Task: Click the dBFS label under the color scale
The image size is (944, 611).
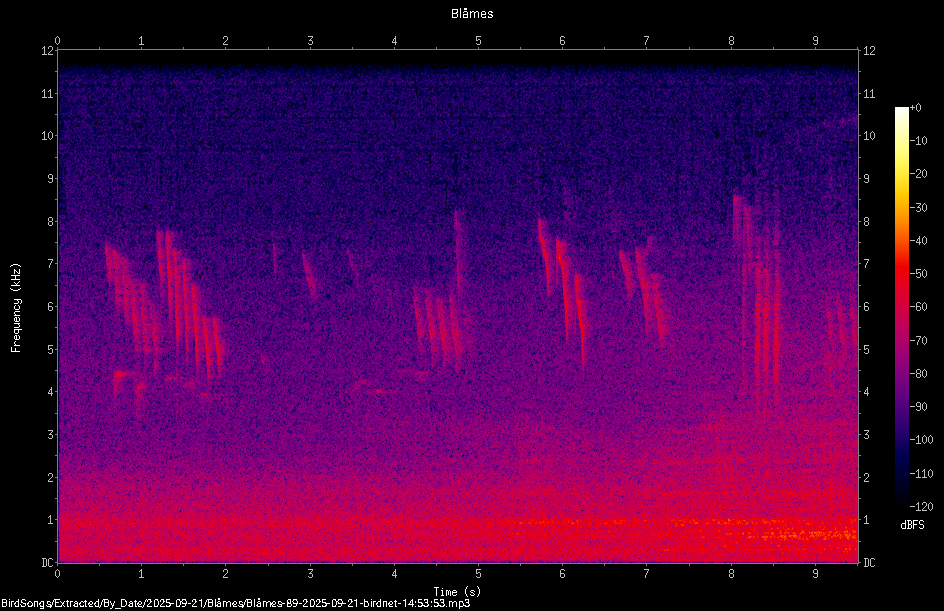Action: click(912, 525)
